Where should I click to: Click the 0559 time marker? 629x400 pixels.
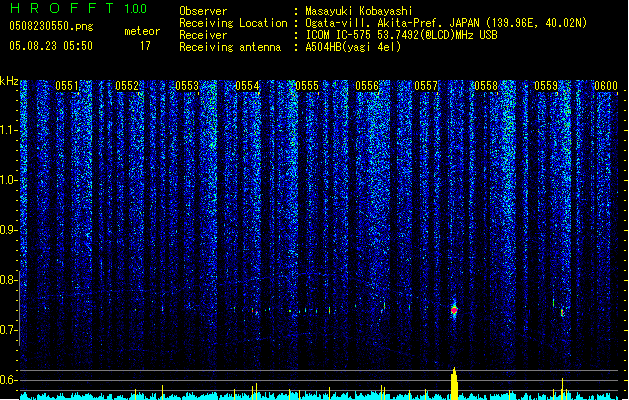(546, 86)
